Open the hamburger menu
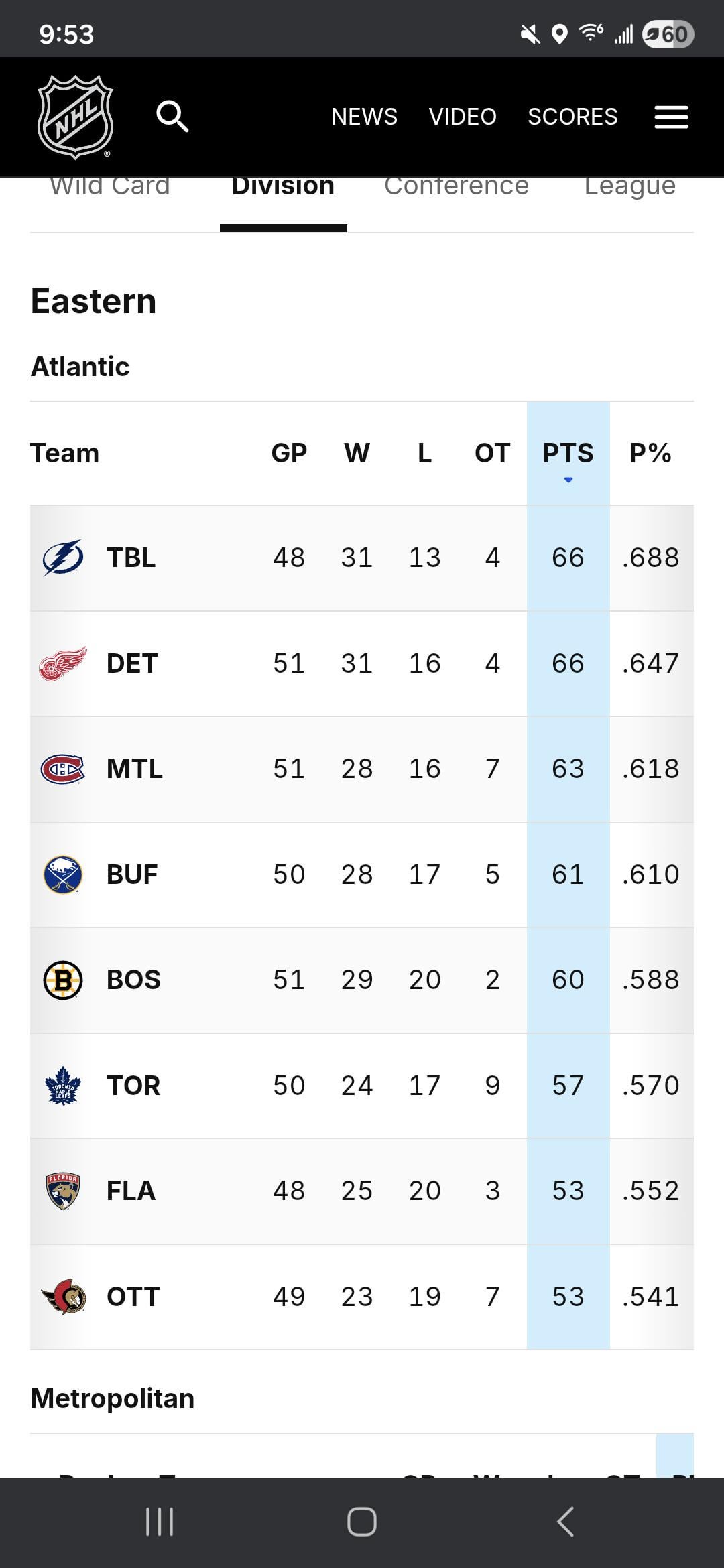Screen dimensions: 724x1568 [x=671, y=117]
